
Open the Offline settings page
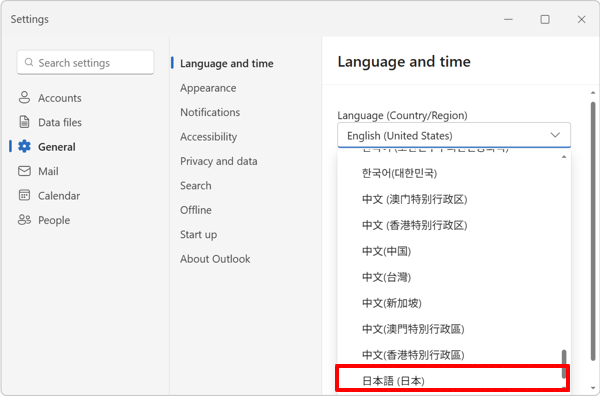pyautogui.click(x=196, y=210)
